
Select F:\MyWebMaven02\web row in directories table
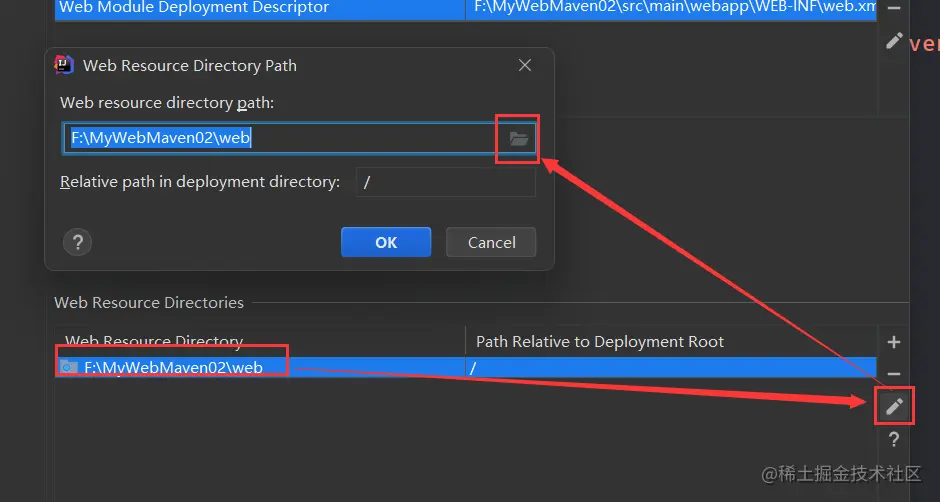465,368
